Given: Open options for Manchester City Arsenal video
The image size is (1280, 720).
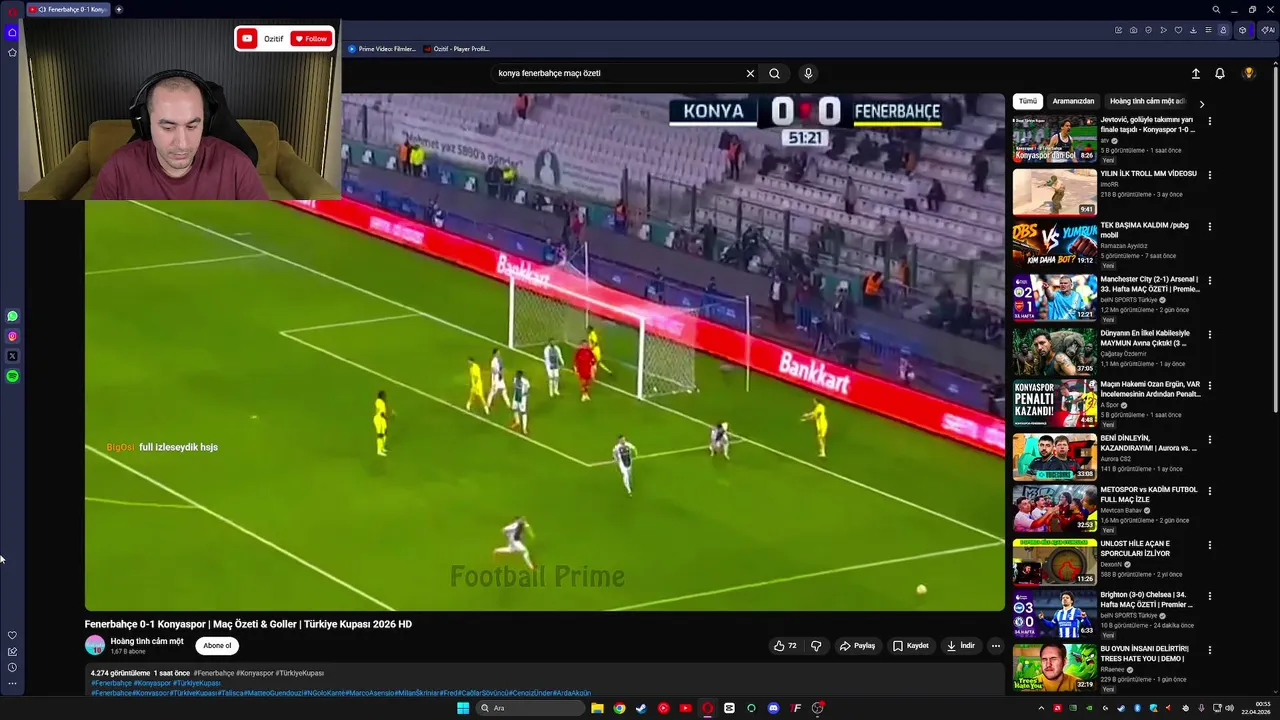Looking at the screenshot, I should (x=1209, y=281).
